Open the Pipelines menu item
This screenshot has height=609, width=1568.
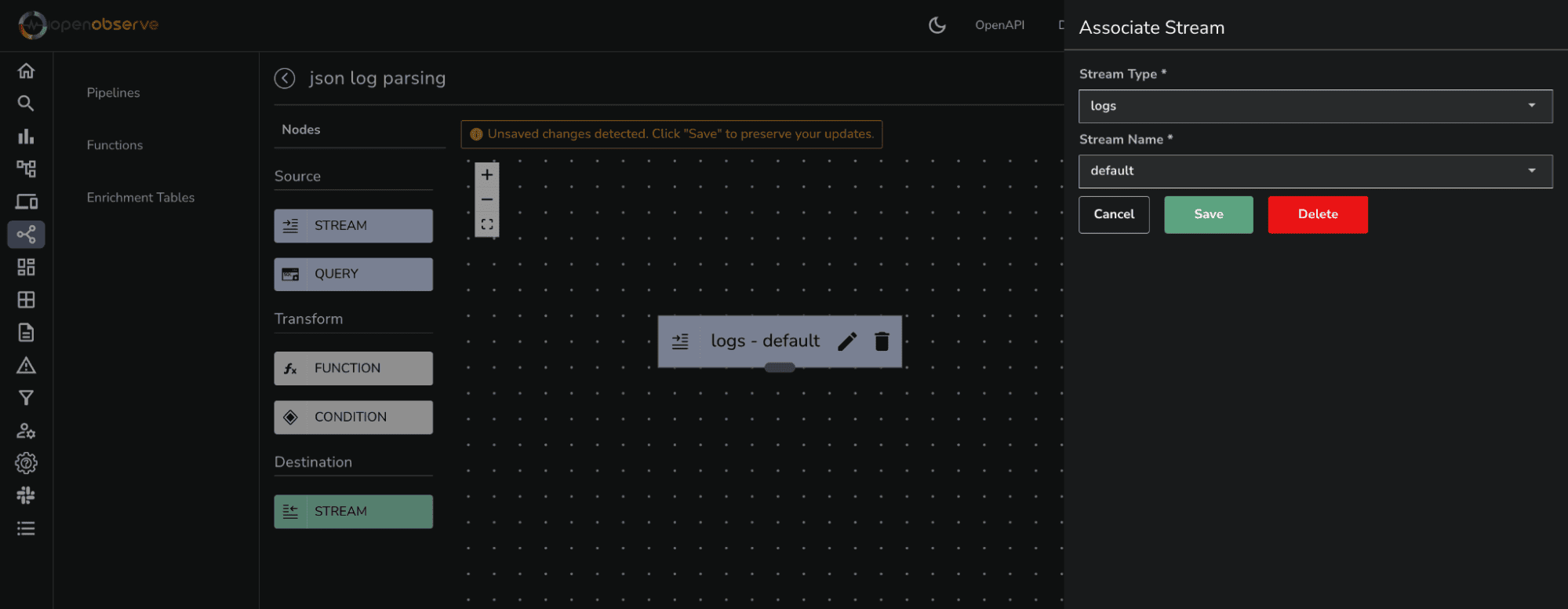coord(114,93)
